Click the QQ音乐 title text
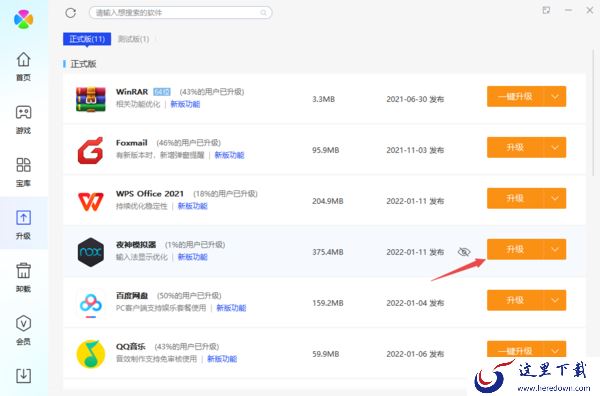This screenshot has width=600, height=396. click(130, 346)
